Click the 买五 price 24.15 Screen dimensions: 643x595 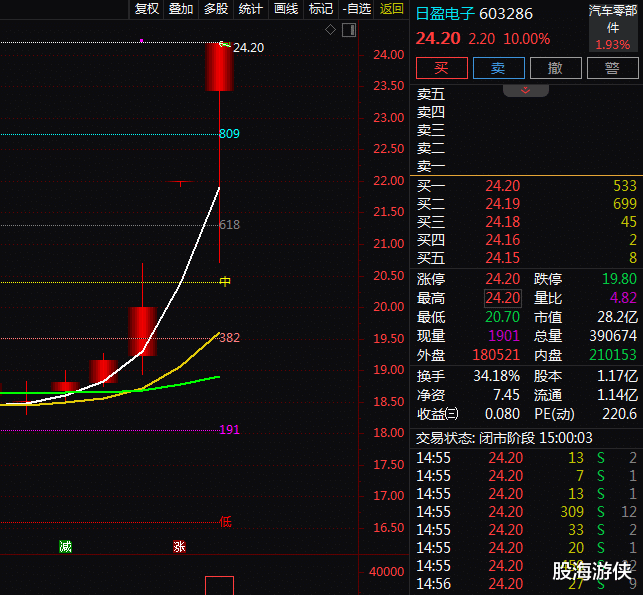point(503,258)
